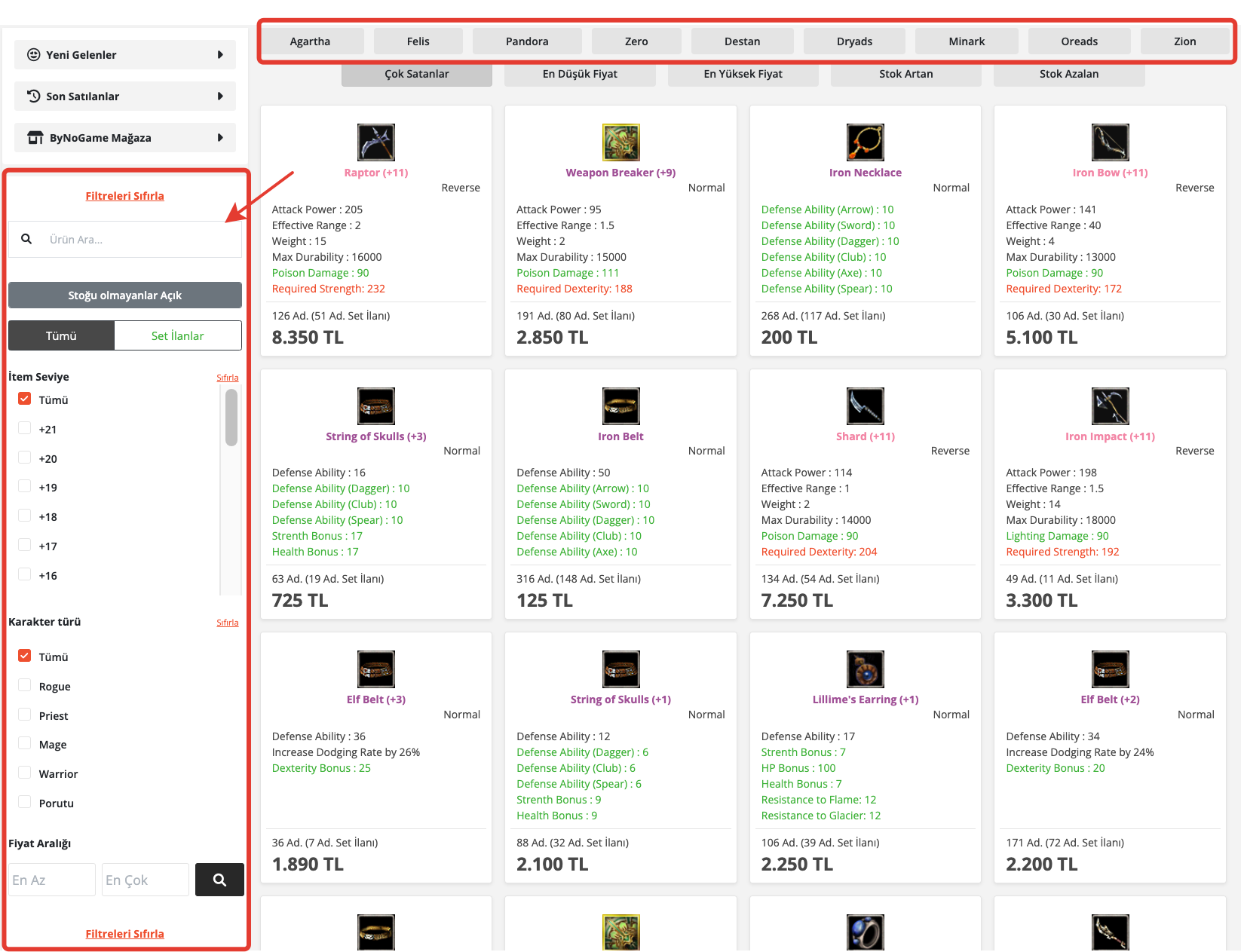Click the item level list scrollbar
The height and width of the screenshot is (952, 1244).
point(231,418)
